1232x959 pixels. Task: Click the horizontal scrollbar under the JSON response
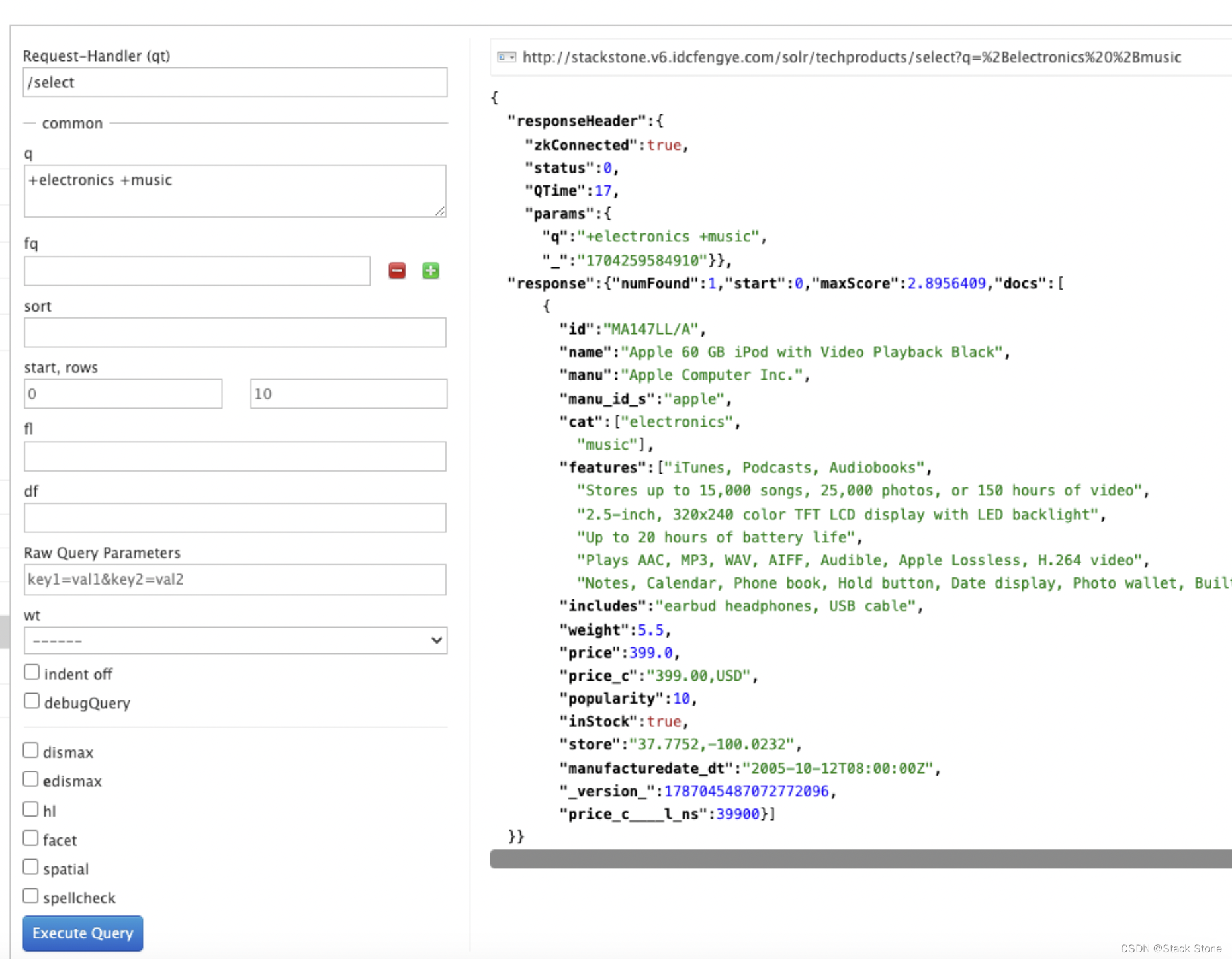tap(860, 859)
